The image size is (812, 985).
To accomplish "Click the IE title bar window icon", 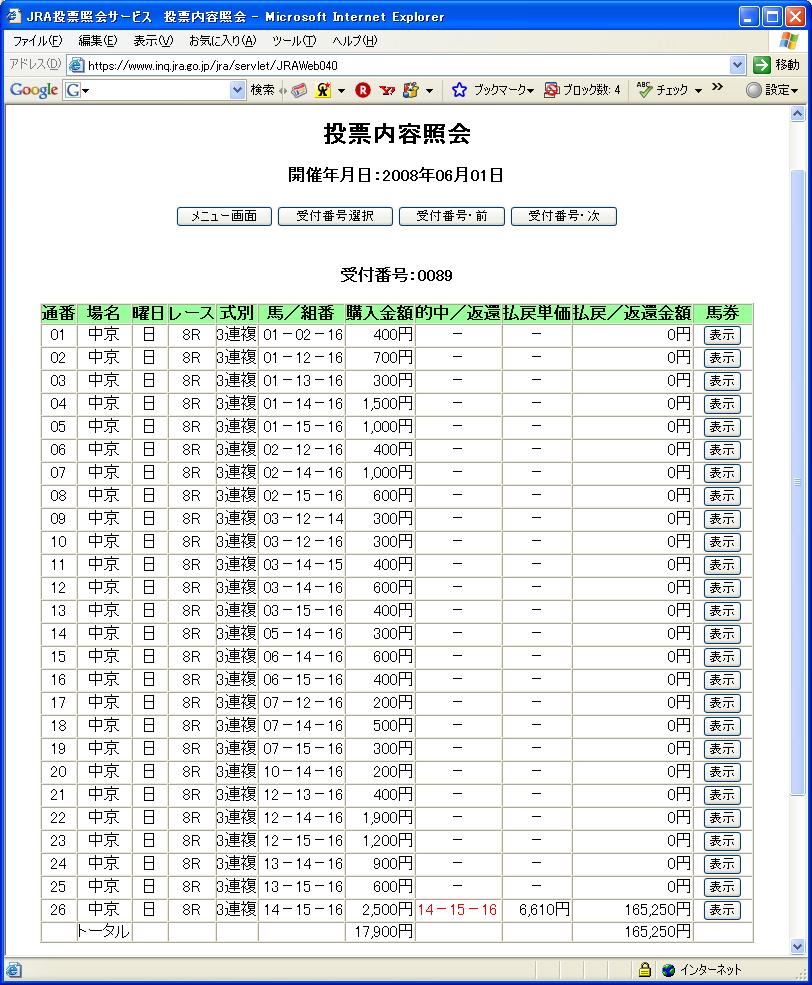I will (13, 16).
